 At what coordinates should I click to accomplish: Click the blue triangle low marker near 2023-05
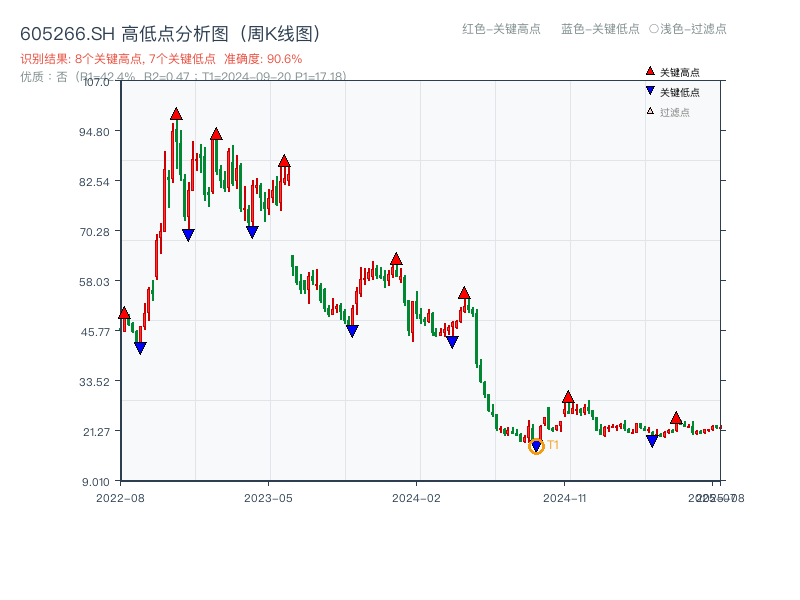tap(251, 232)
